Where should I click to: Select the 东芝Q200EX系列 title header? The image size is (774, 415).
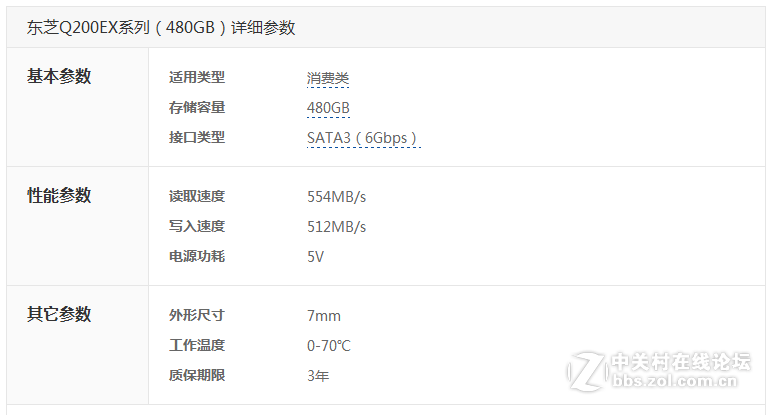[161, 28]
